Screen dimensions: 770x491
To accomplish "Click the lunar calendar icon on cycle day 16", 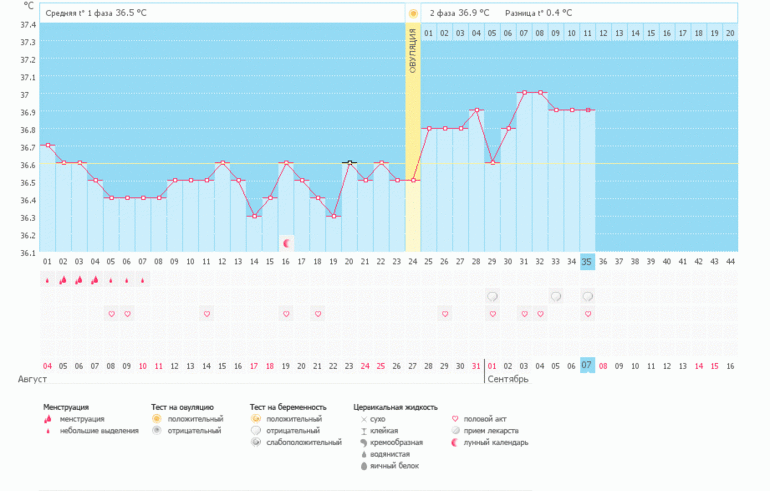I will point(286,242).
